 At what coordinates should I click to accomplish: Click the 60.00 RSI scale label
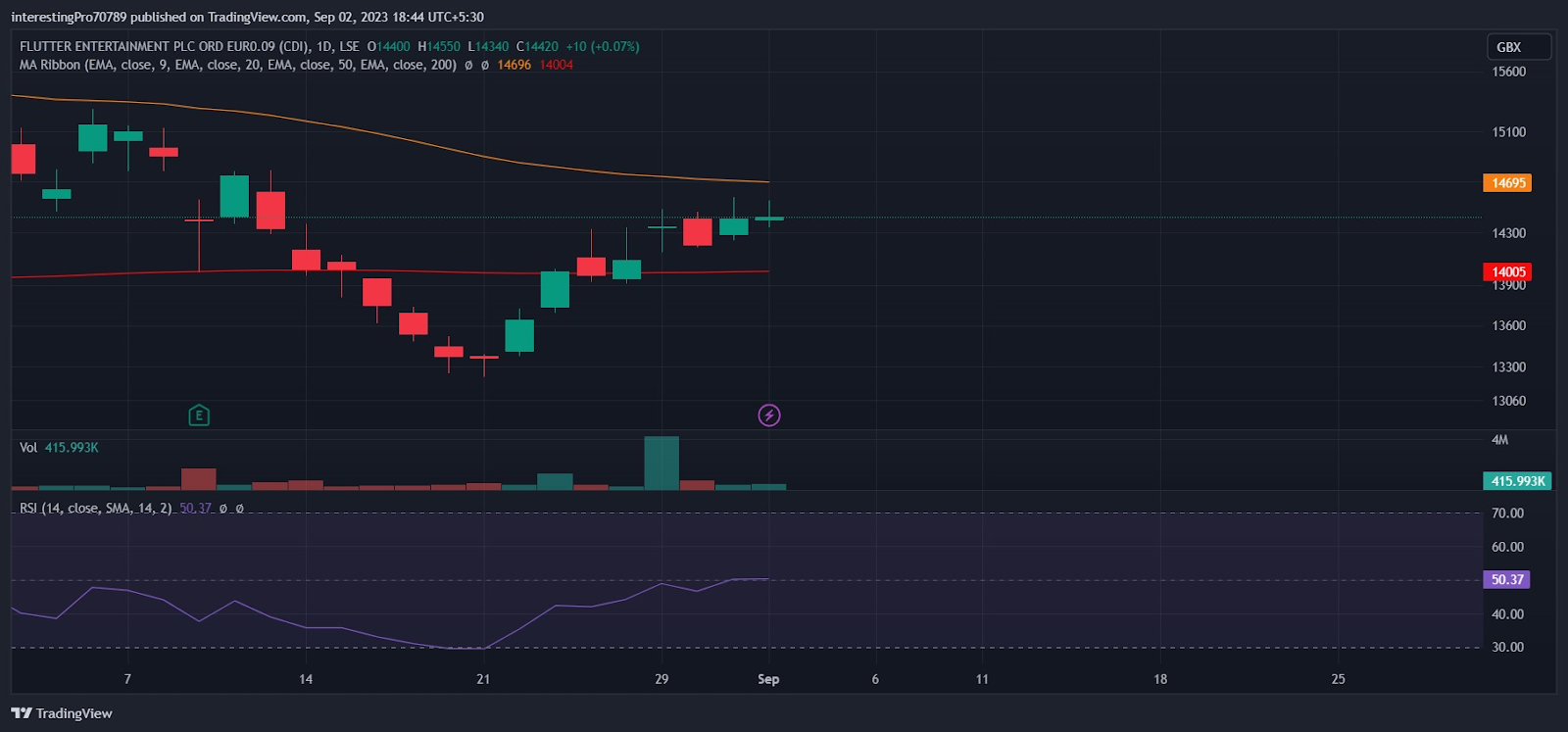click(x=1507, y=547)
